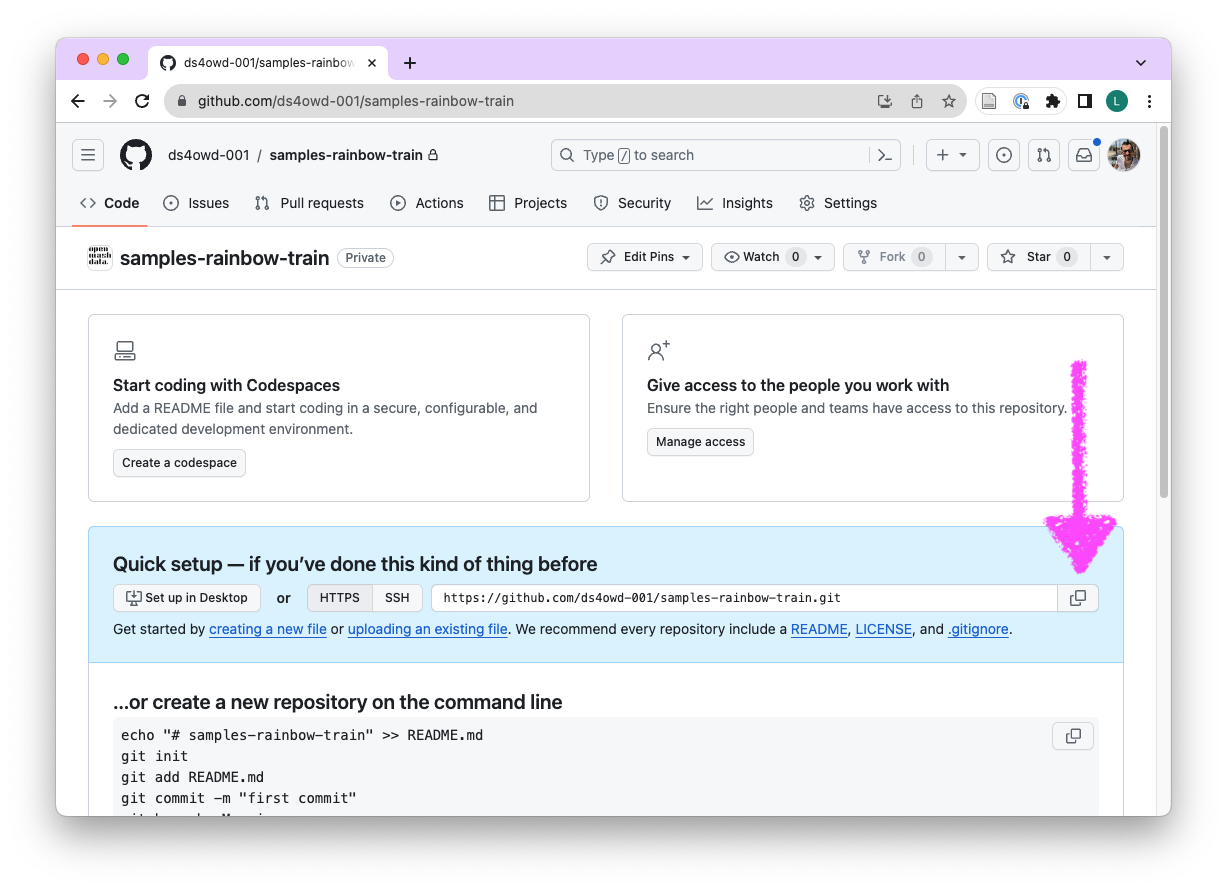Focus the Type / to search field

710,155
